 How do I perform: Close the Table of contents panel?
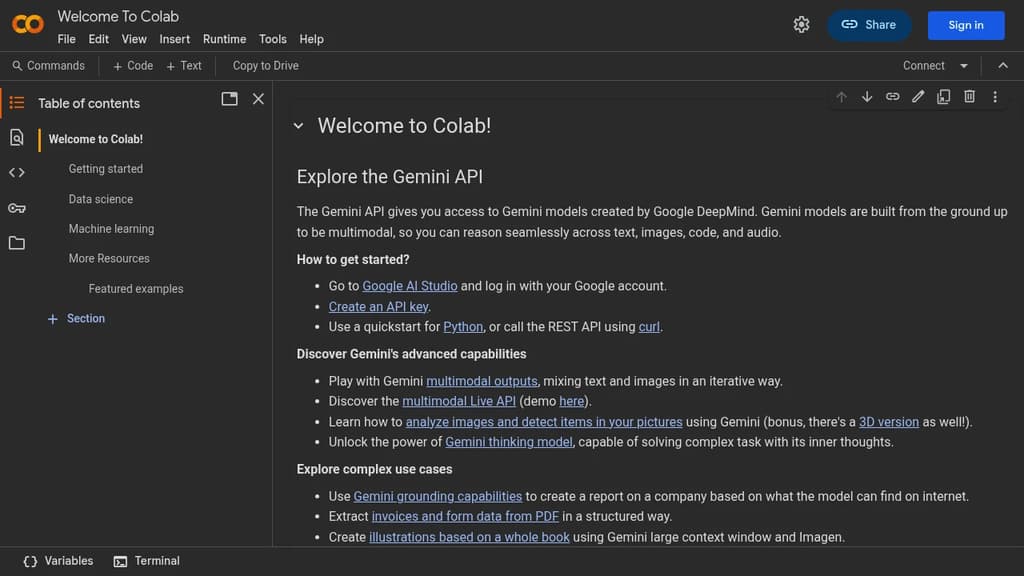coord(259,99)
